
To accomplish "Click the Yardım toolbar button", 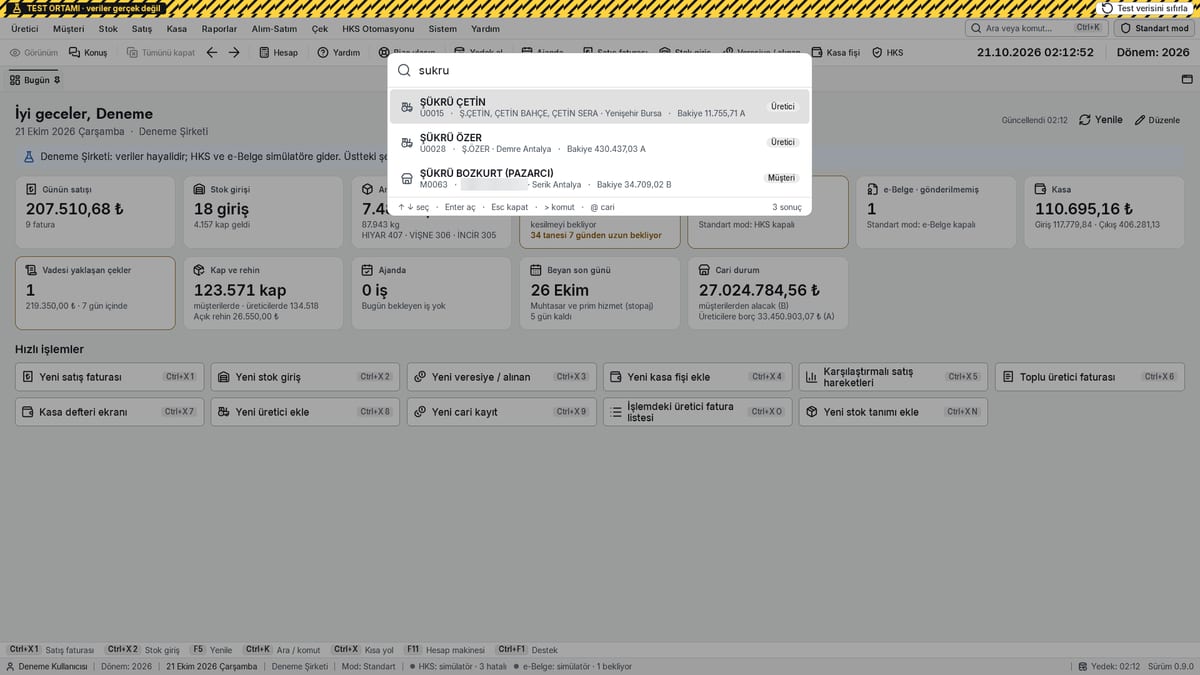I will [339, 52].
